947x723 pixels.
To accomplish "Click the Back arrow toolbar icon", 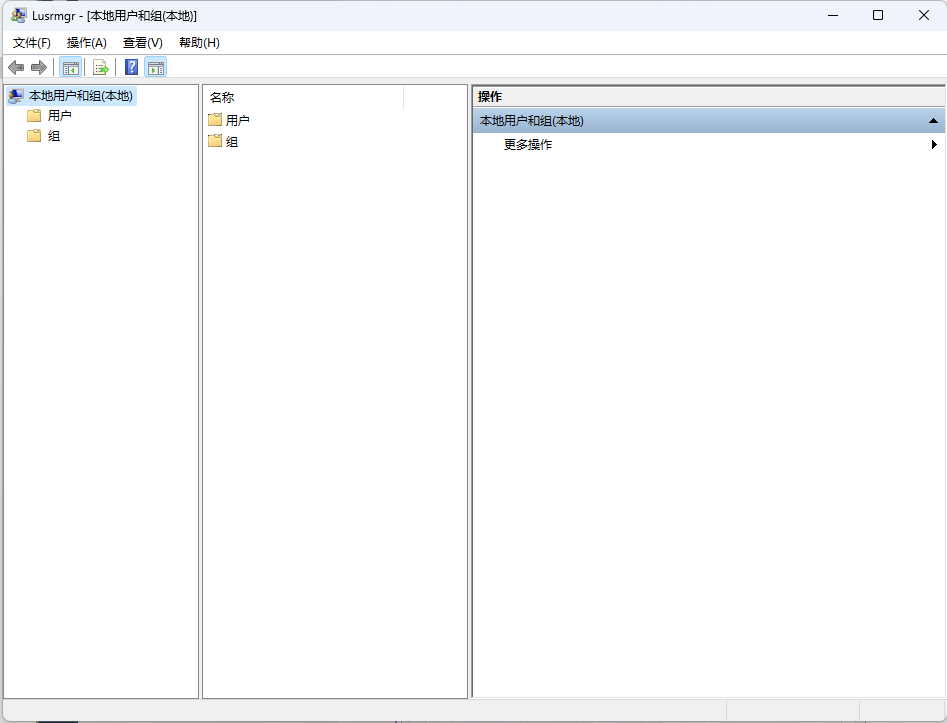I will point(16,67).
